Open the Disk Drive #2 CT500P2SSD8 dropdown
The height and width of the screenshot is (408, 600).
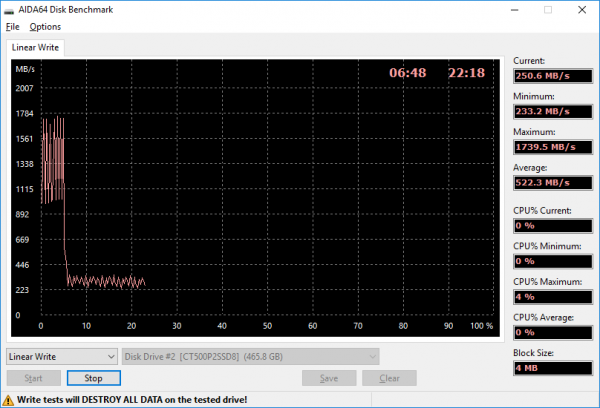251,357
